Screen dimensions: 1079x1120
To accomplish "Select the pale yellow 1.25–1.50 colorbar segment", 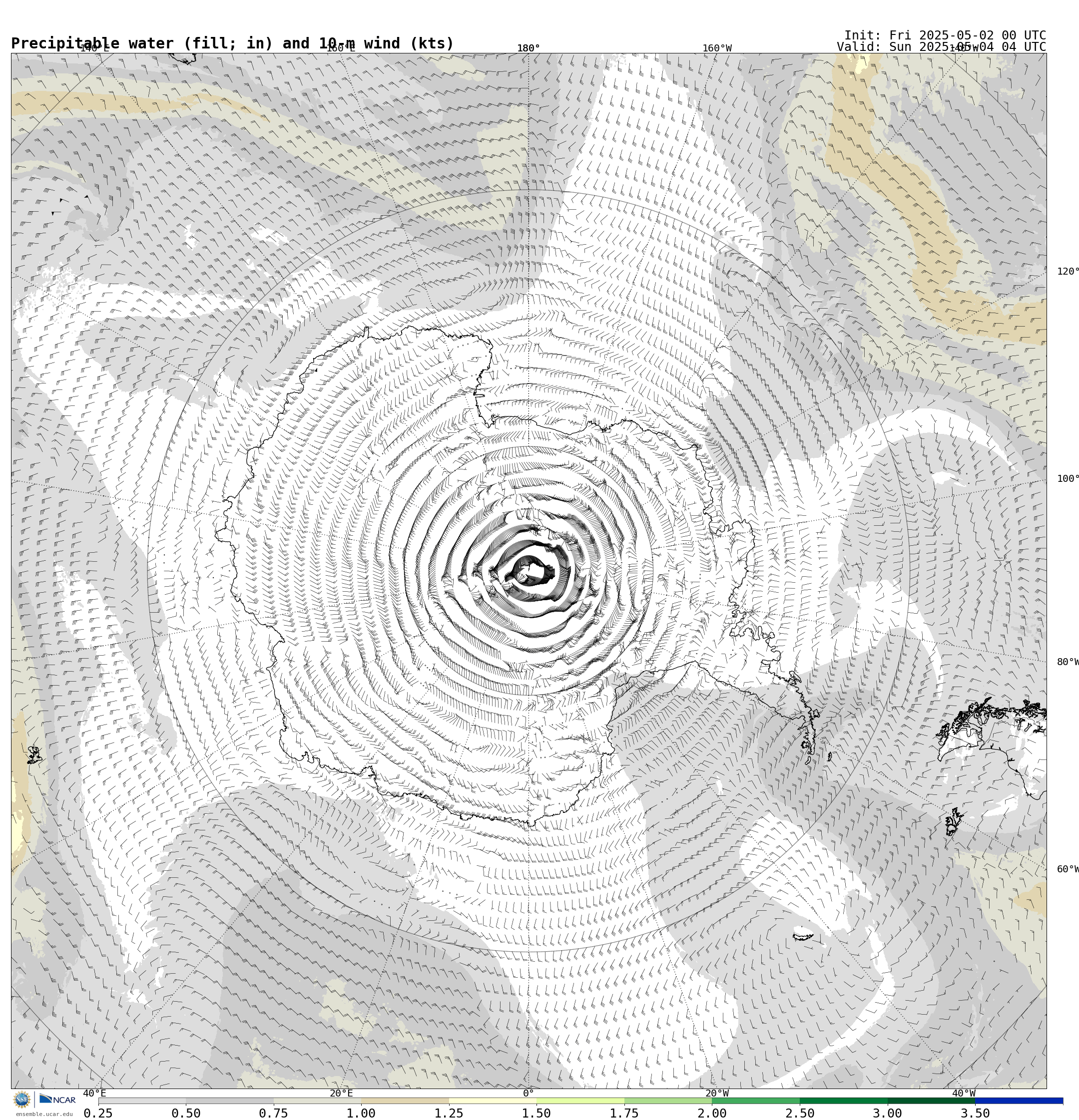I will tap(493, 1101).
